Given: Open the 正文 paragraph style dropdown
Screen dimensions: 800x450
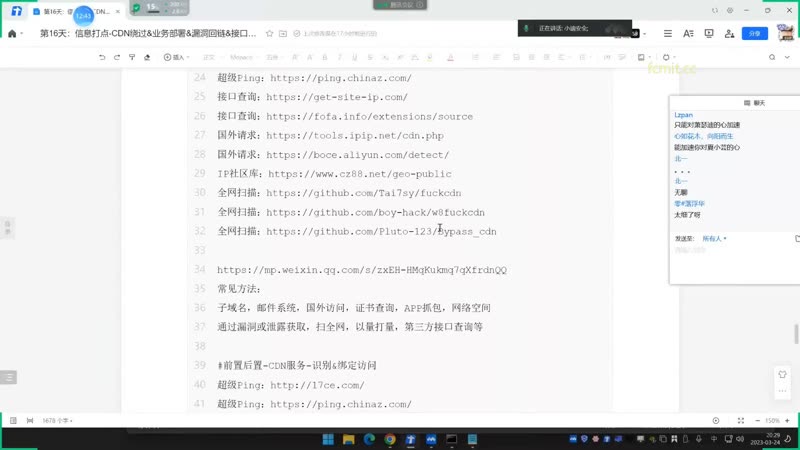Looking at the screenshot, I should coord(211,57).
